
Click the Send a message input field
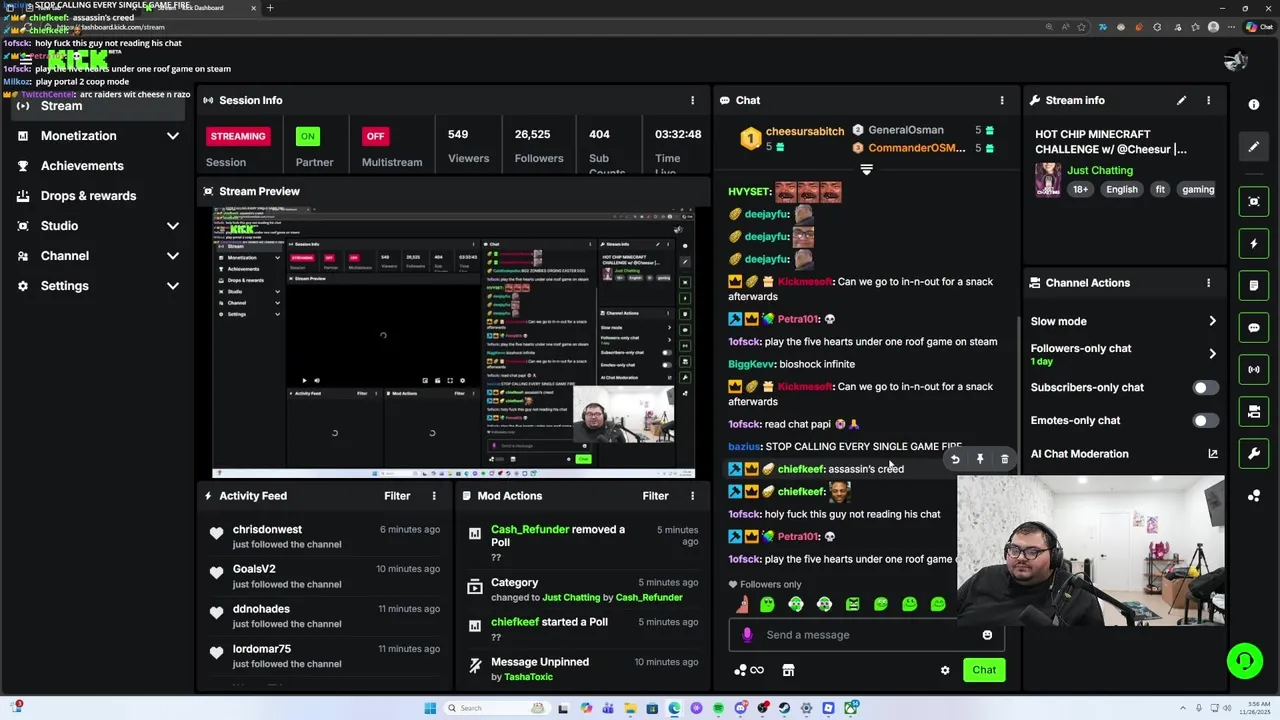(x=867, y=635)
